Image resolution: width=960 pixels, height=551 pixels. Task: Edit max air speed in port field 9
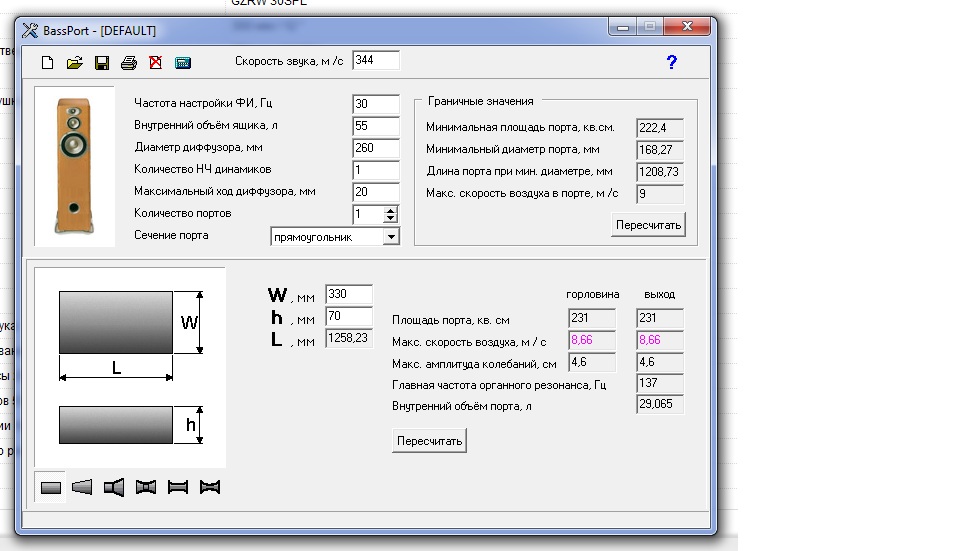pyautogui.click(x=660, y=193)
